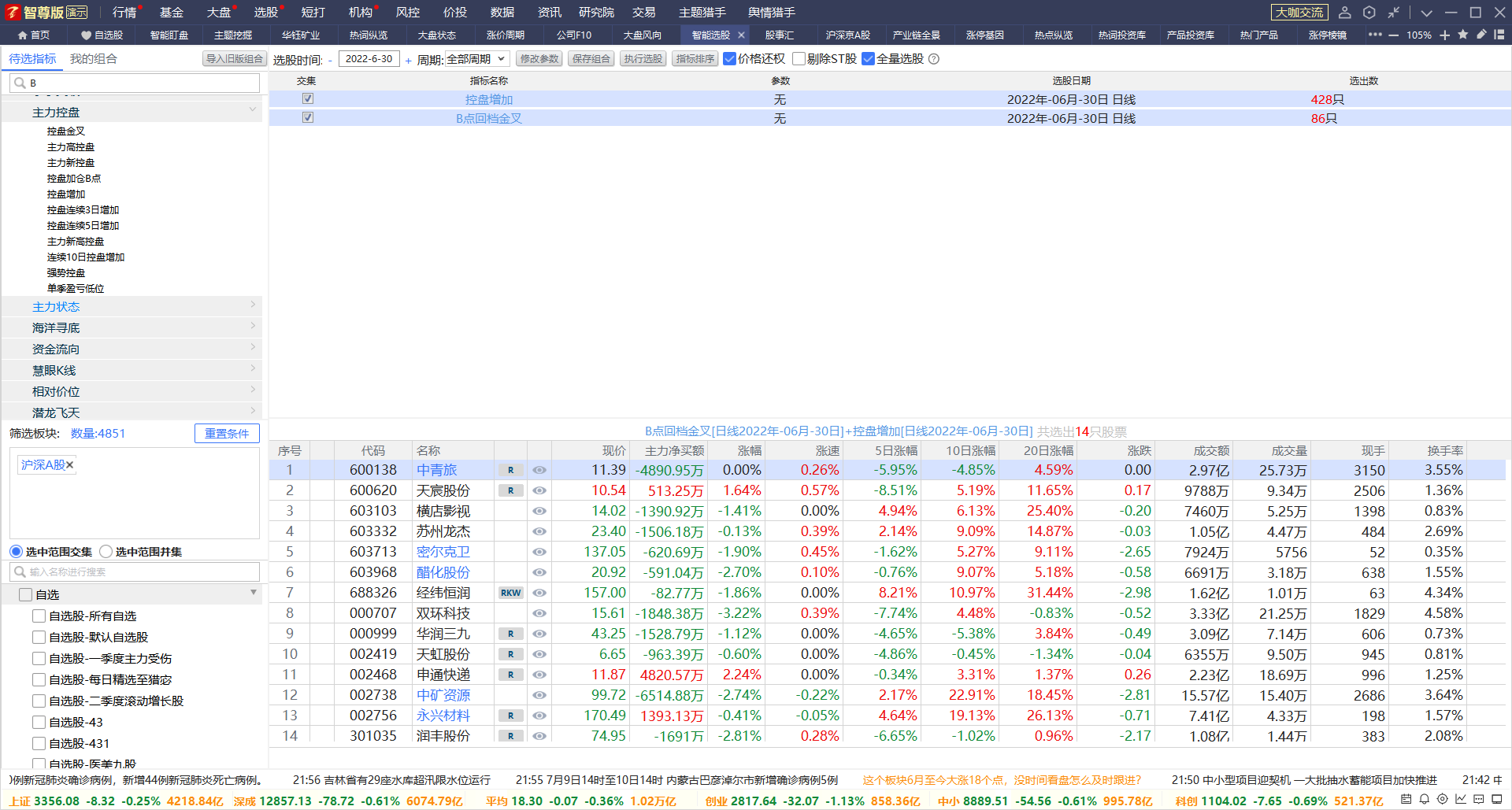This screenshot has width=1512, height=810.
Task: Click the 重置条件 button
Action: (x=227, y=433)
